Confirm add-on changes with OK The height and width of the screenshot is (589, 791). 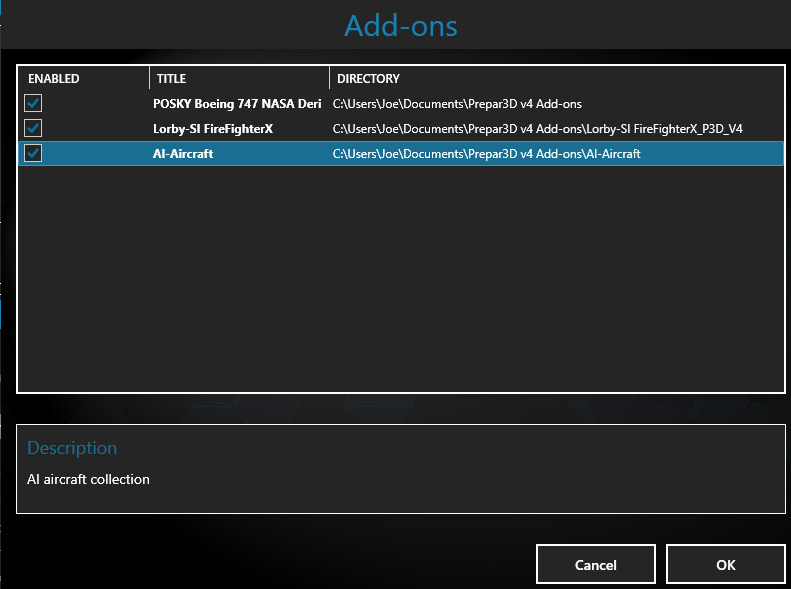point(725,564)
